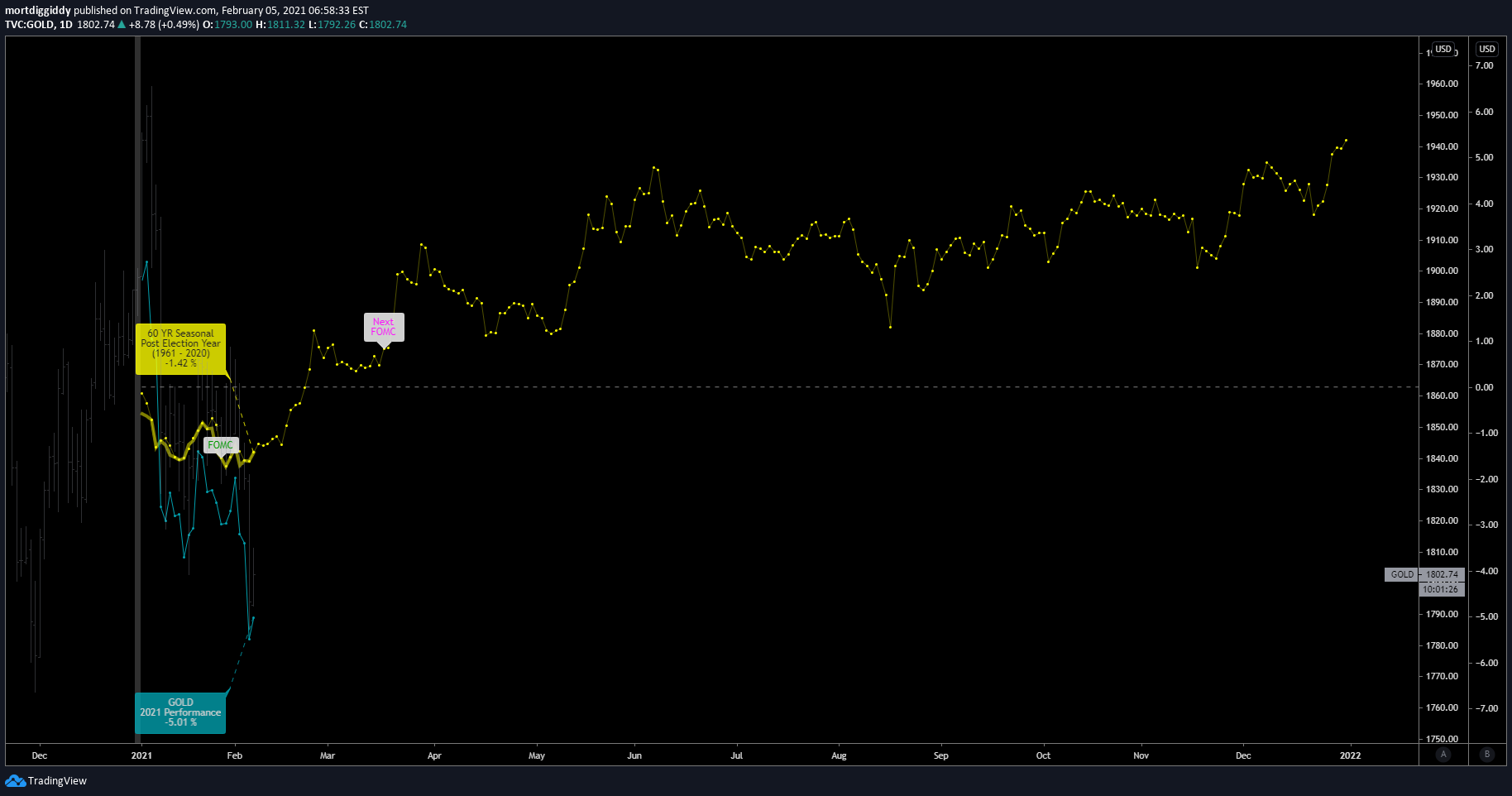
Task: Toggle the auto-scale 'A' circle button
Action: [1443, 754]
